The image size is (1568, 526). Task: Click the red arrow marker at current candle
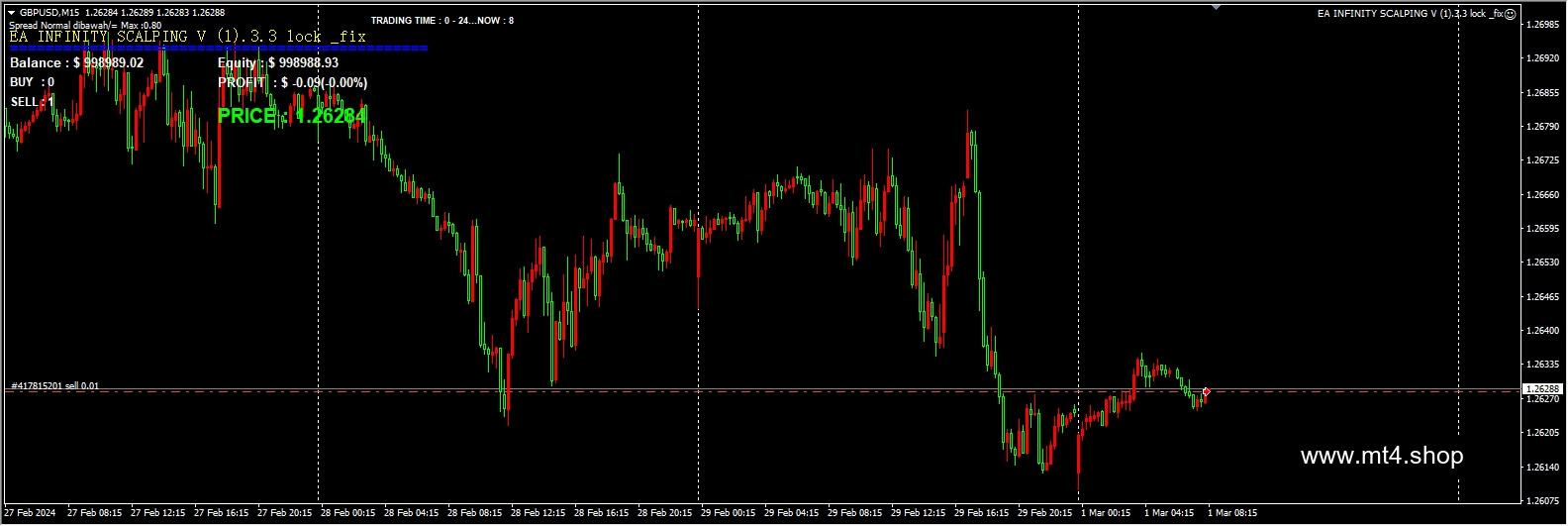(x=1206, y=391)
